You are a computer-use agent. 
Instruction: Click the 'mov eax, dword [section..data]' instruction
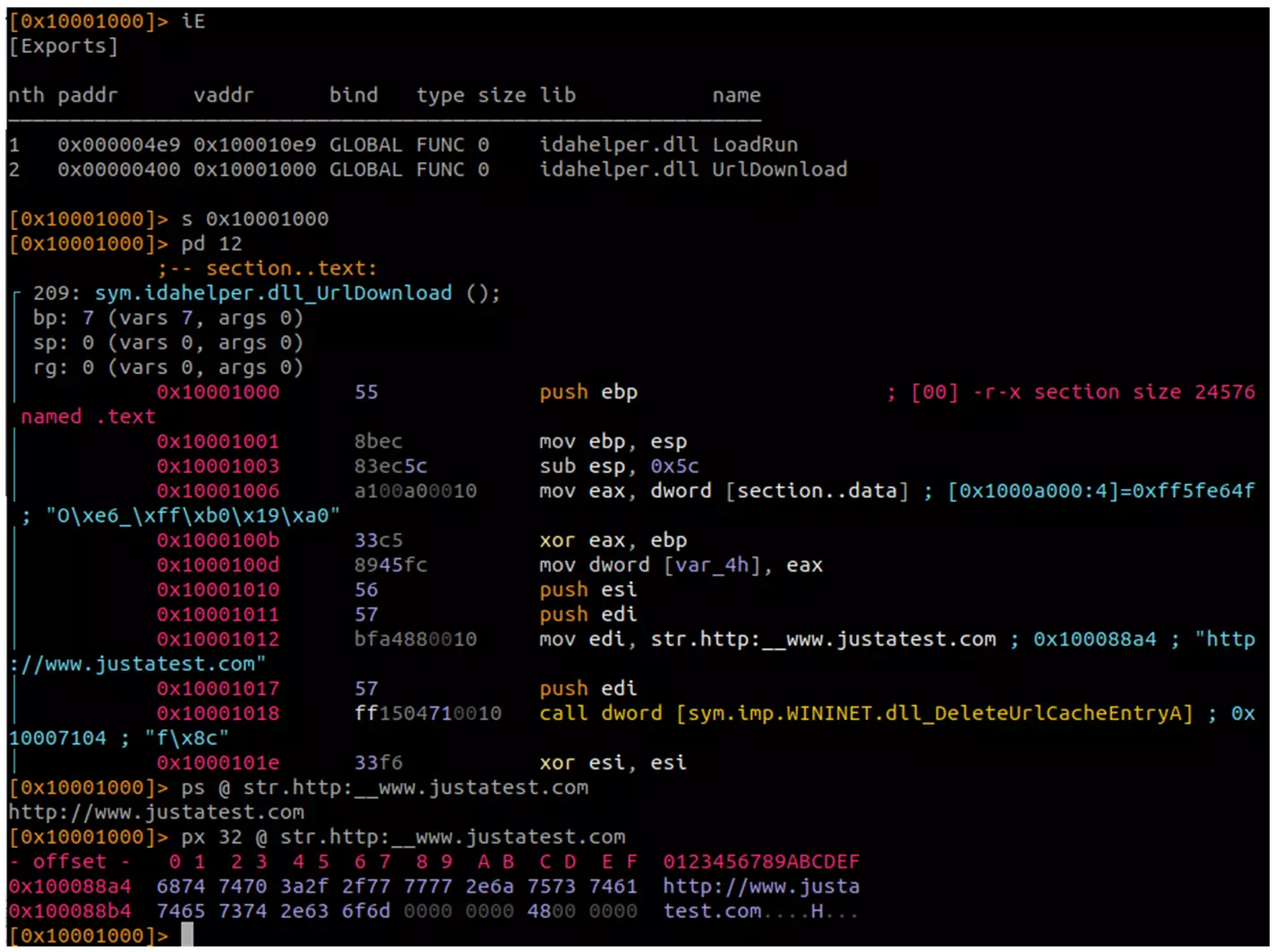(x=724, y=491)
